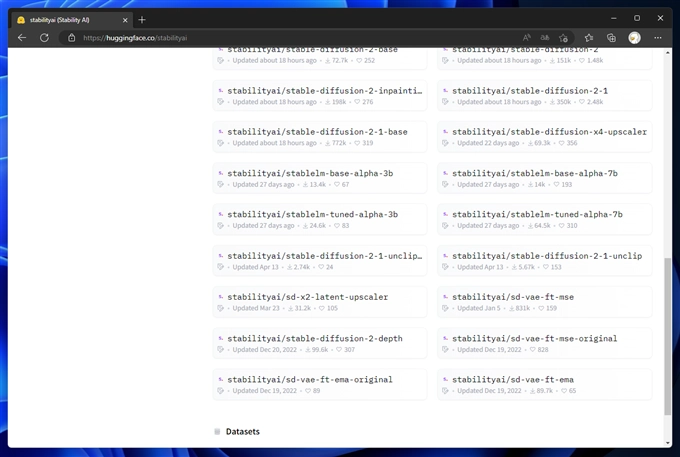Viewport: 680px width, 457px height.
Task: Open stabilityai/sd-vae-ft-ema-original model
Action: [320, 385]
